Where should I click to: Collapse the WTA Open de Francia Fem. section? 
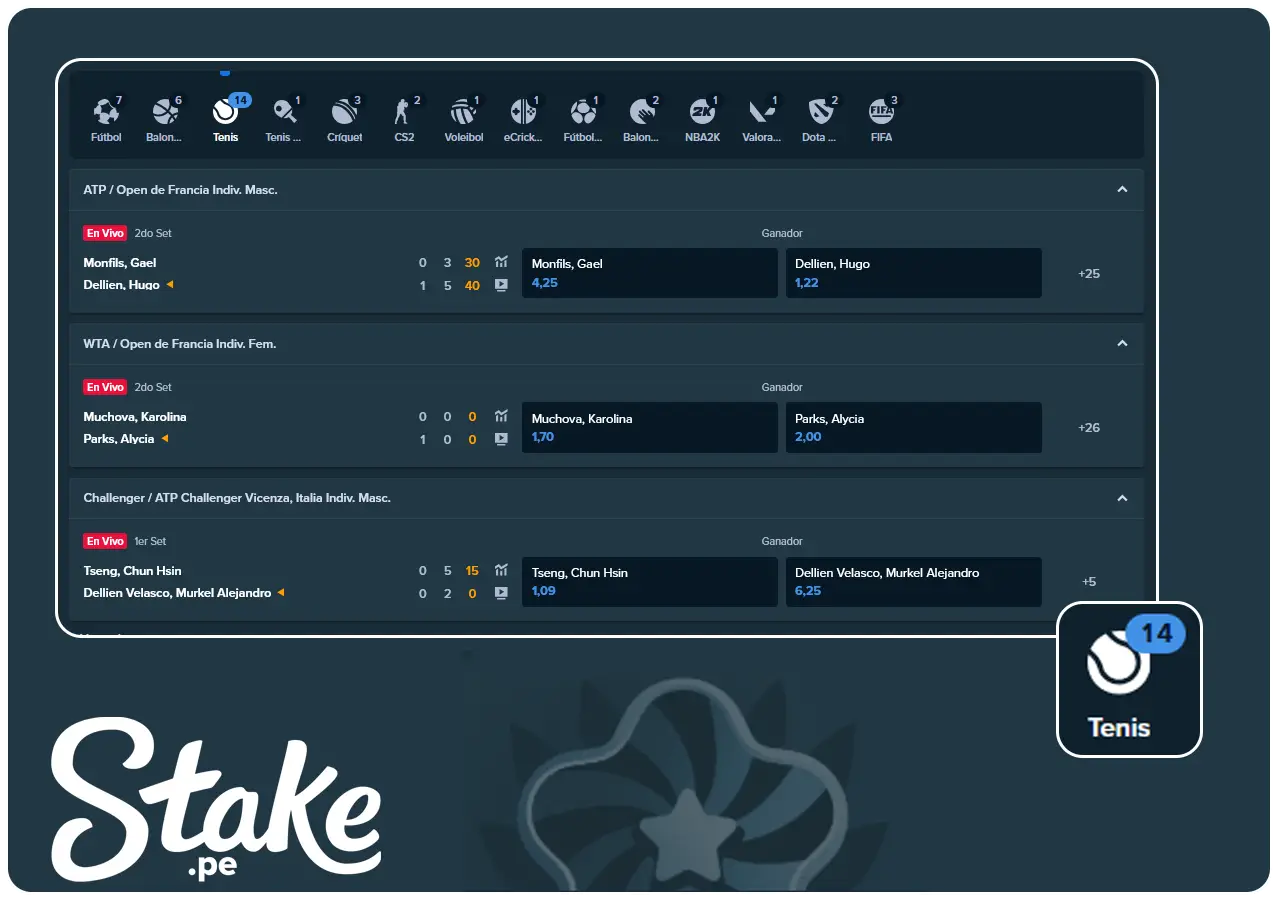(x=1122, y=343)
